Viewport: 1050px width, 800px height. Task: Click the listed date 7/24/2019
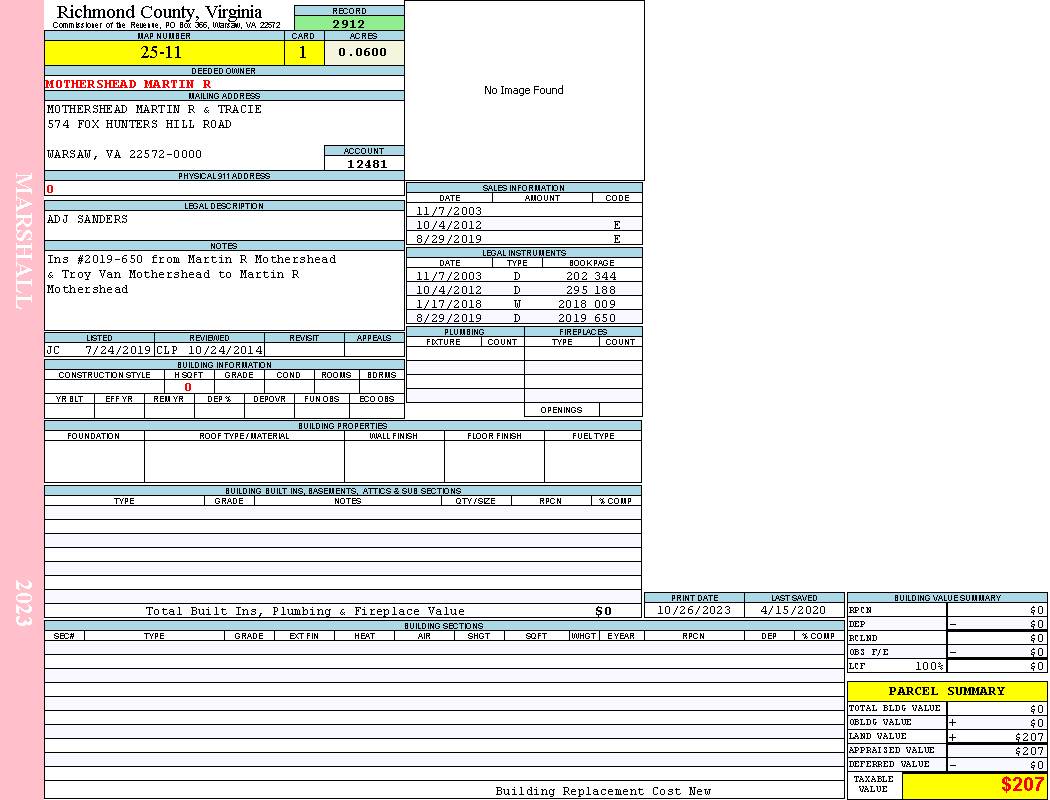click(118, 351)
